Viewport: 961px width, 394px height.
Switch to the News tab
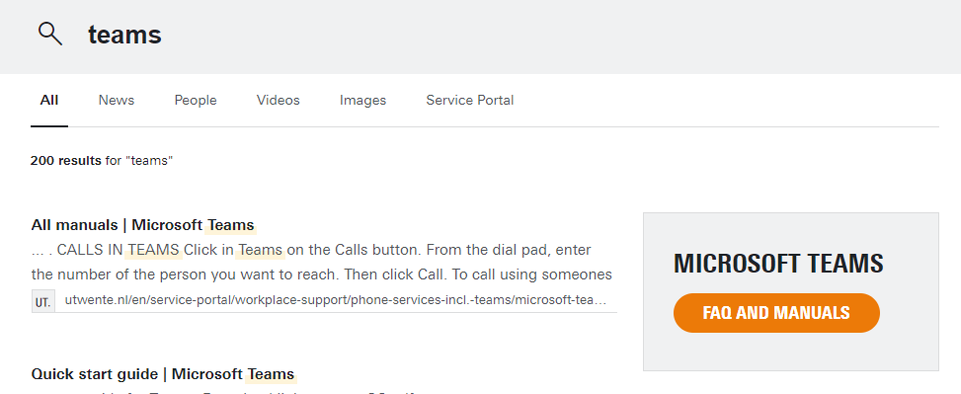click(x=116, y=100)
